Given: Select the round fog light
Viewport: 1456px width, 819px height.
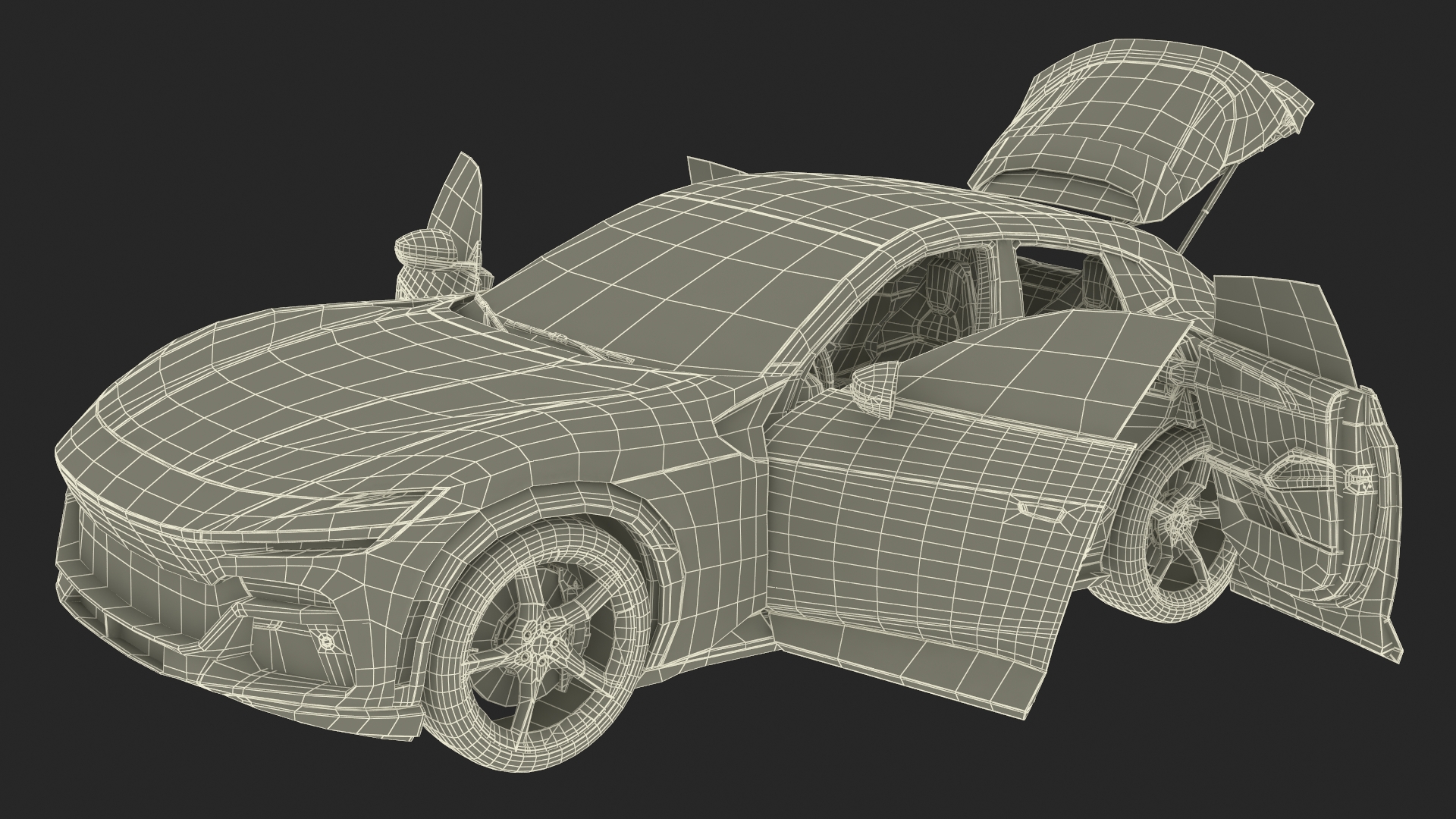Looking at the screenshot, I should pos(328,641).
